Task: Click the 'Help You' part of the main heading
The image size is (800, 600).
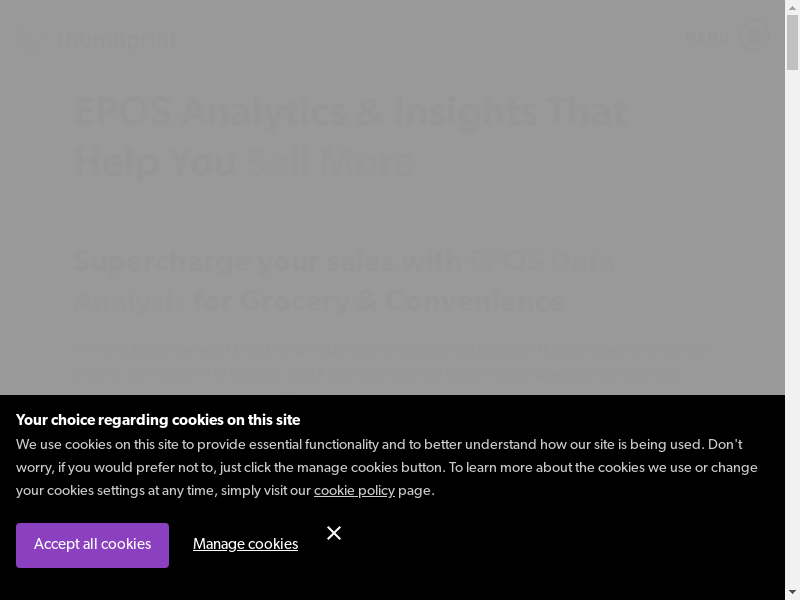Action: tap(155, 162)
